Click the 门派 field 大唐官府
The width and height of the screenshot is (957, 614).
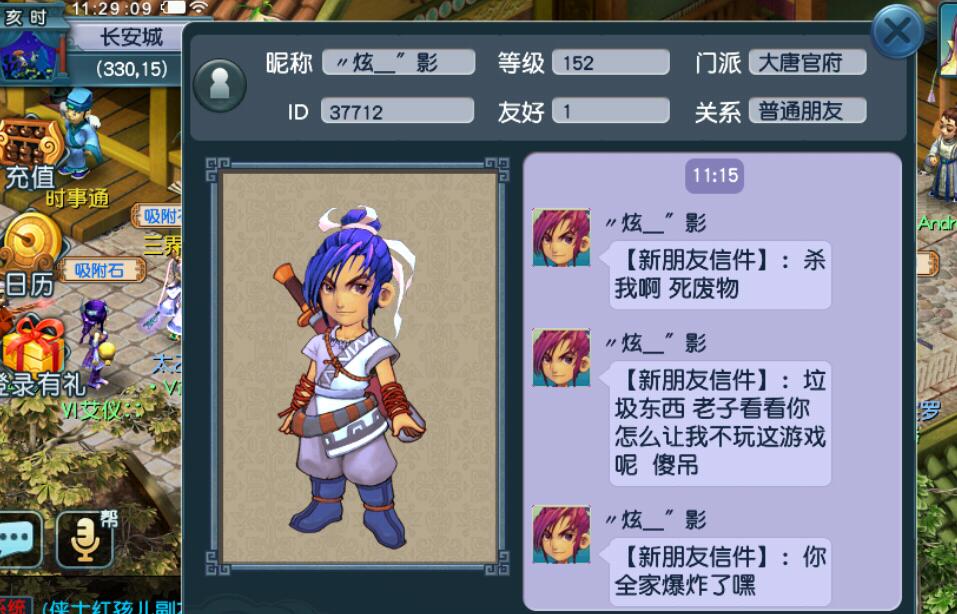click(x=807, y=62)
